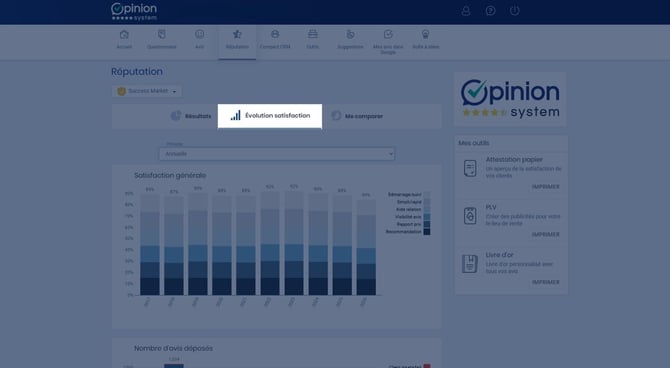Click the Nombre d'avis déposés heading

click(x=173, y=348)
